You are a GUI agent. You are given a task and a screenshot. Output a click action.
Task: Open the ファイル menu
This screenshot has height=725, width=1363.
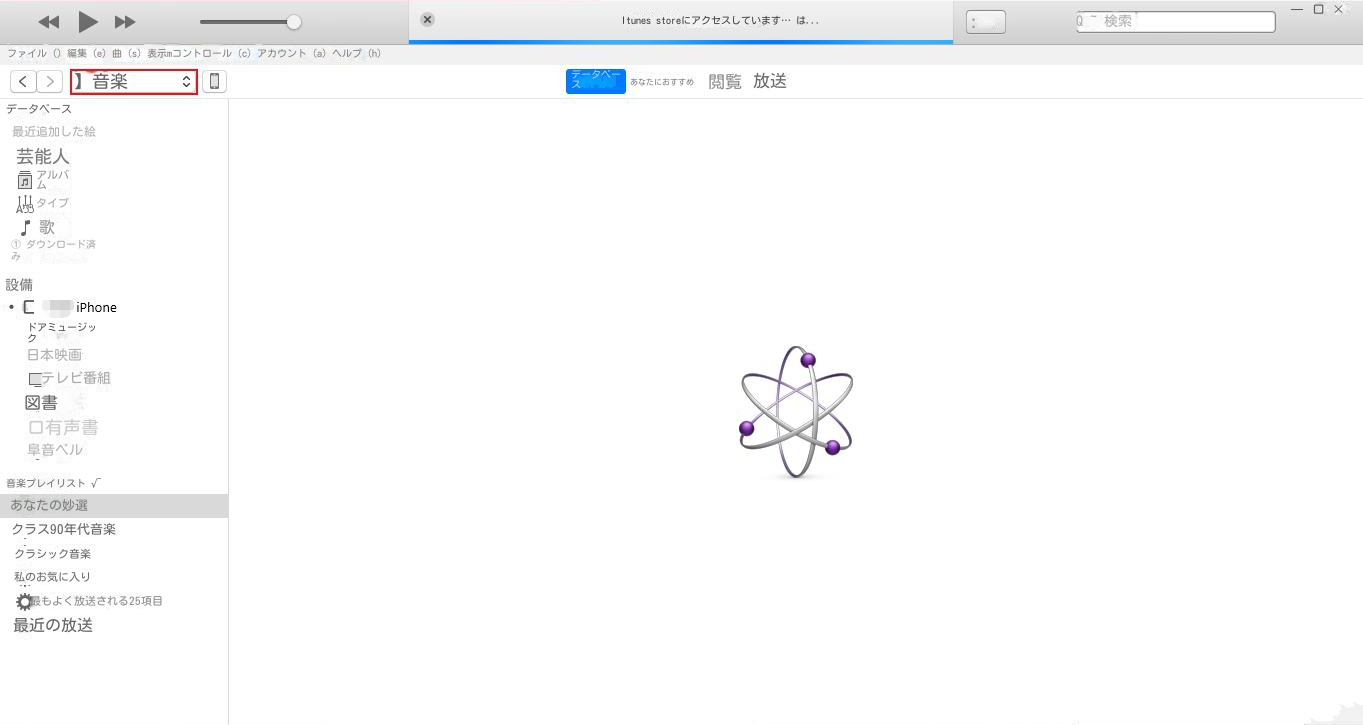(27, 53)
